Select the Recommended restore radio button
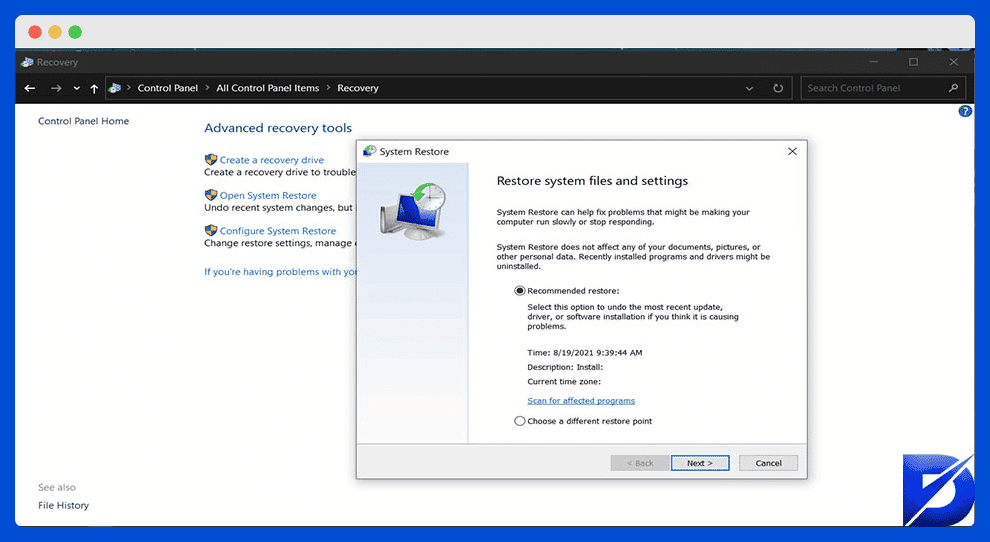990x542 pixels. point(520,291)
